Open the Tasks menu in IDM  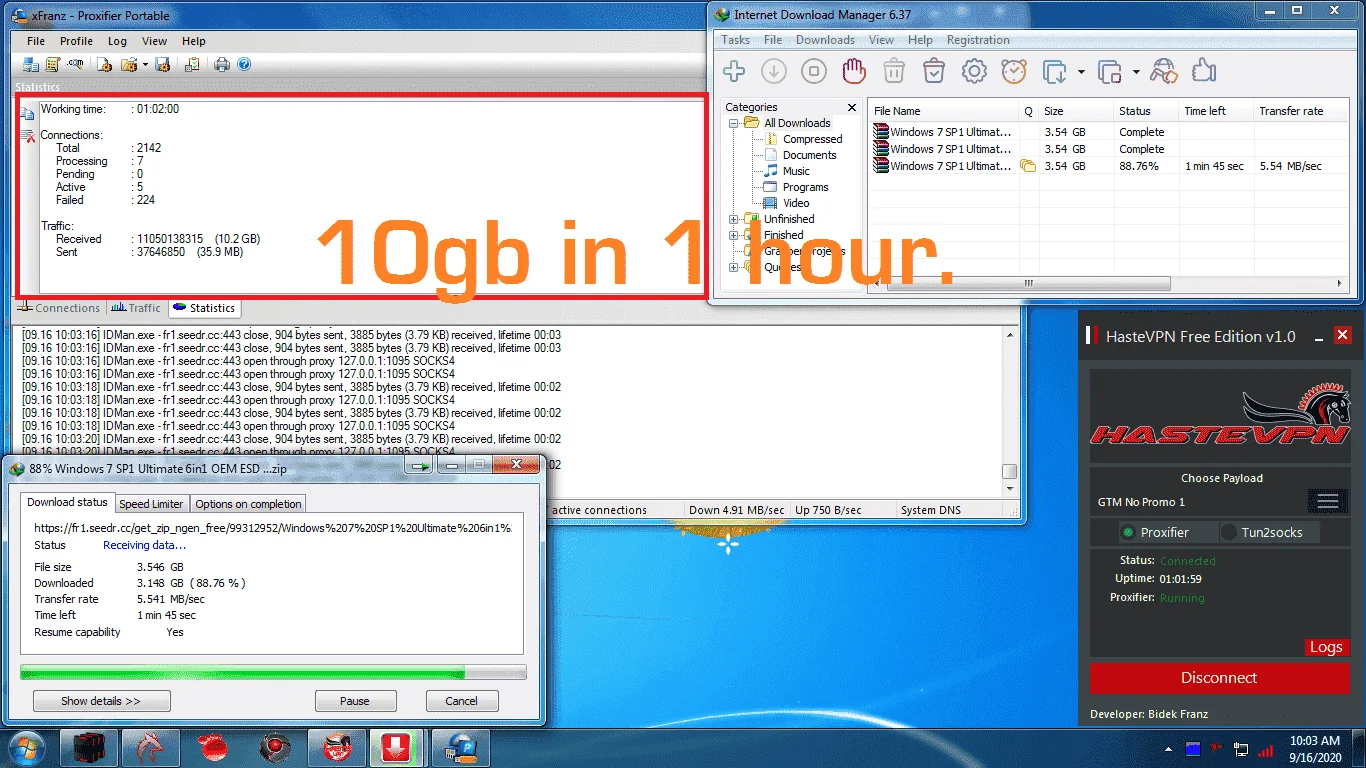pos(736,40)
